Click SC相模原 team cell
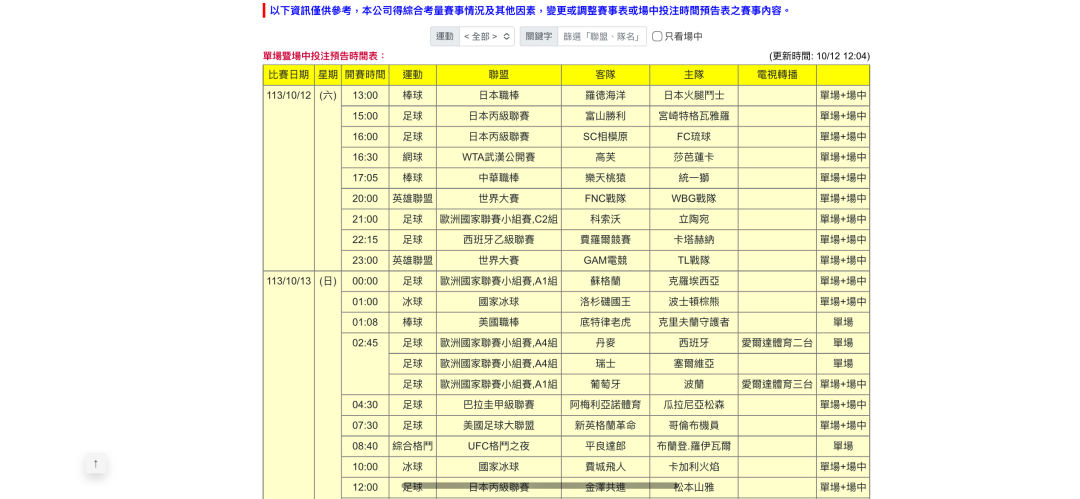This screenshot has width=1080, height=499. point(605,136)
